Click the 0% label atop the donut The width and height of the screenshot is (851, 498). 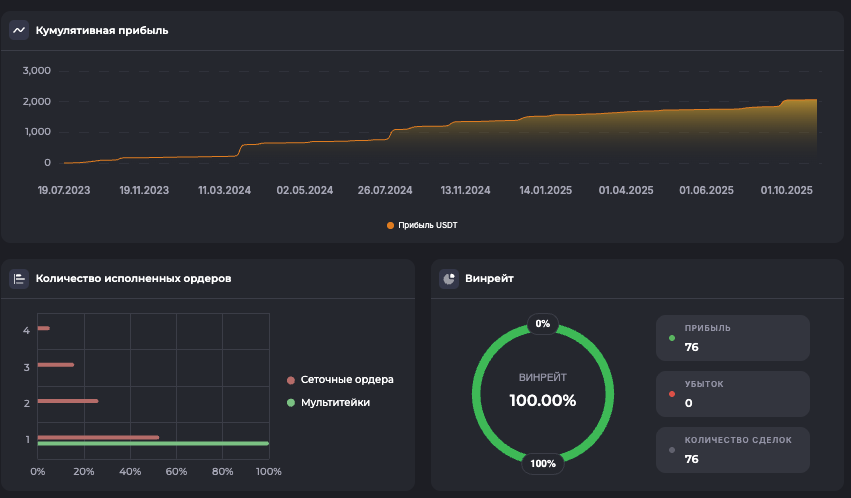[543, 324]
